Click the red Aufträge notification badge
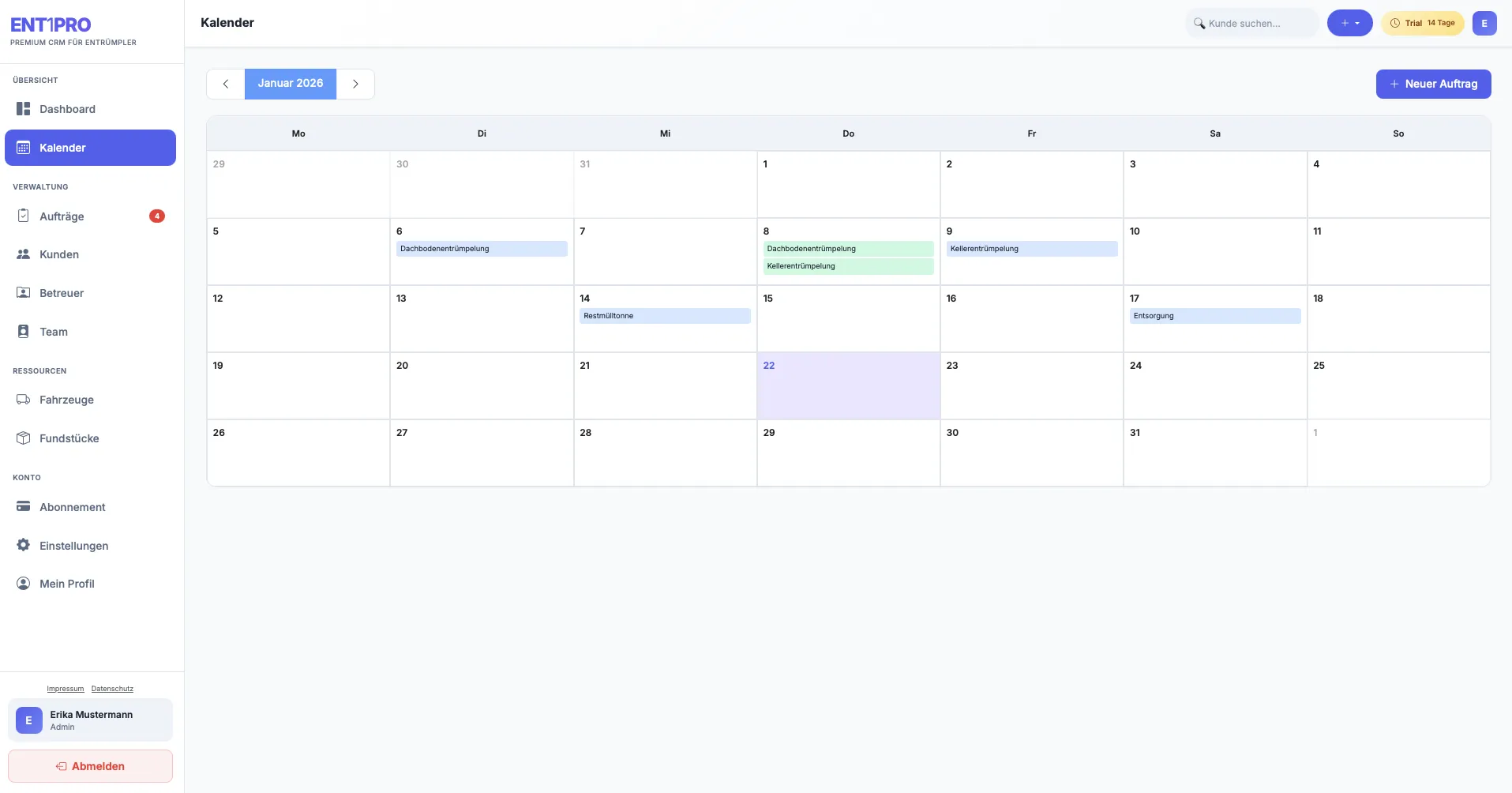Image resolution: width=1512 pixels, height=793 pixels. [157, 215]
